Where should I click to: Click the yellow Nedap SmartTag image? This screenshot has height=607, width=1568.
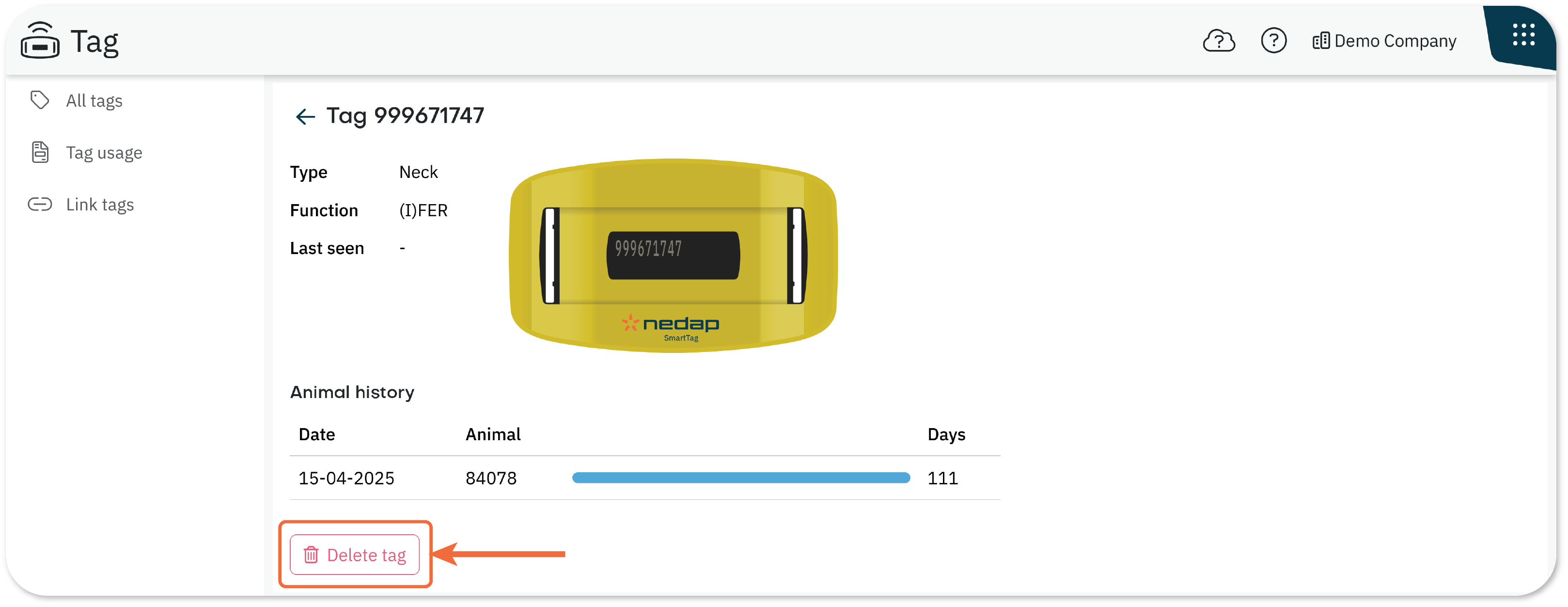tap(673, 256)
